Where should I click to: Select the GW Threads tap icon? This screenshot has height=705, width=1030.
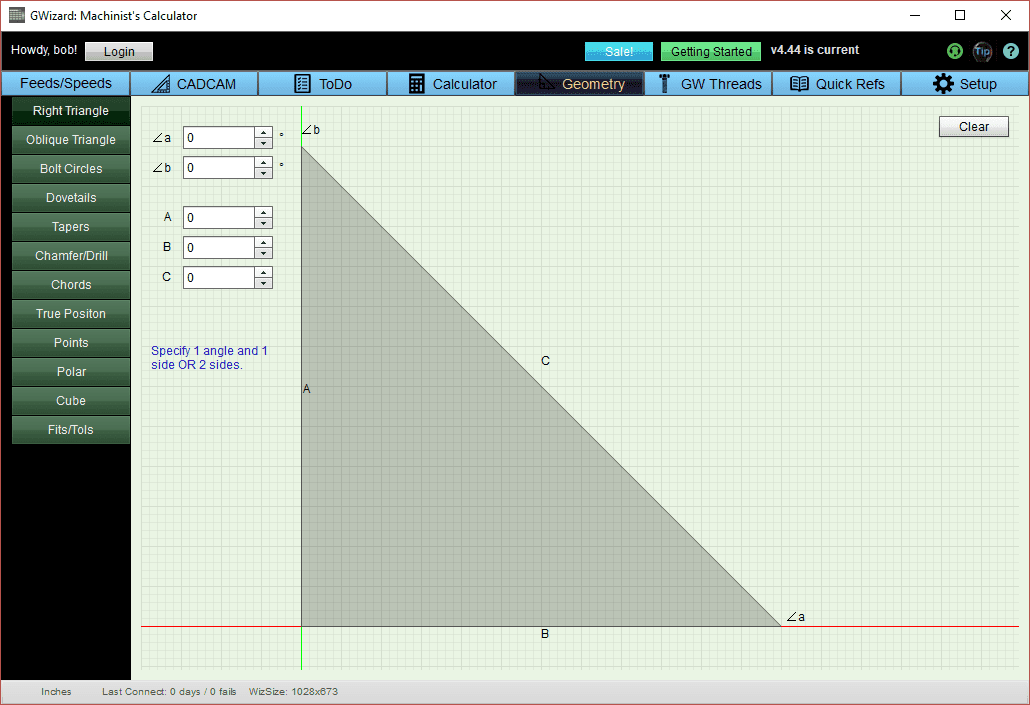pos(665,84)
